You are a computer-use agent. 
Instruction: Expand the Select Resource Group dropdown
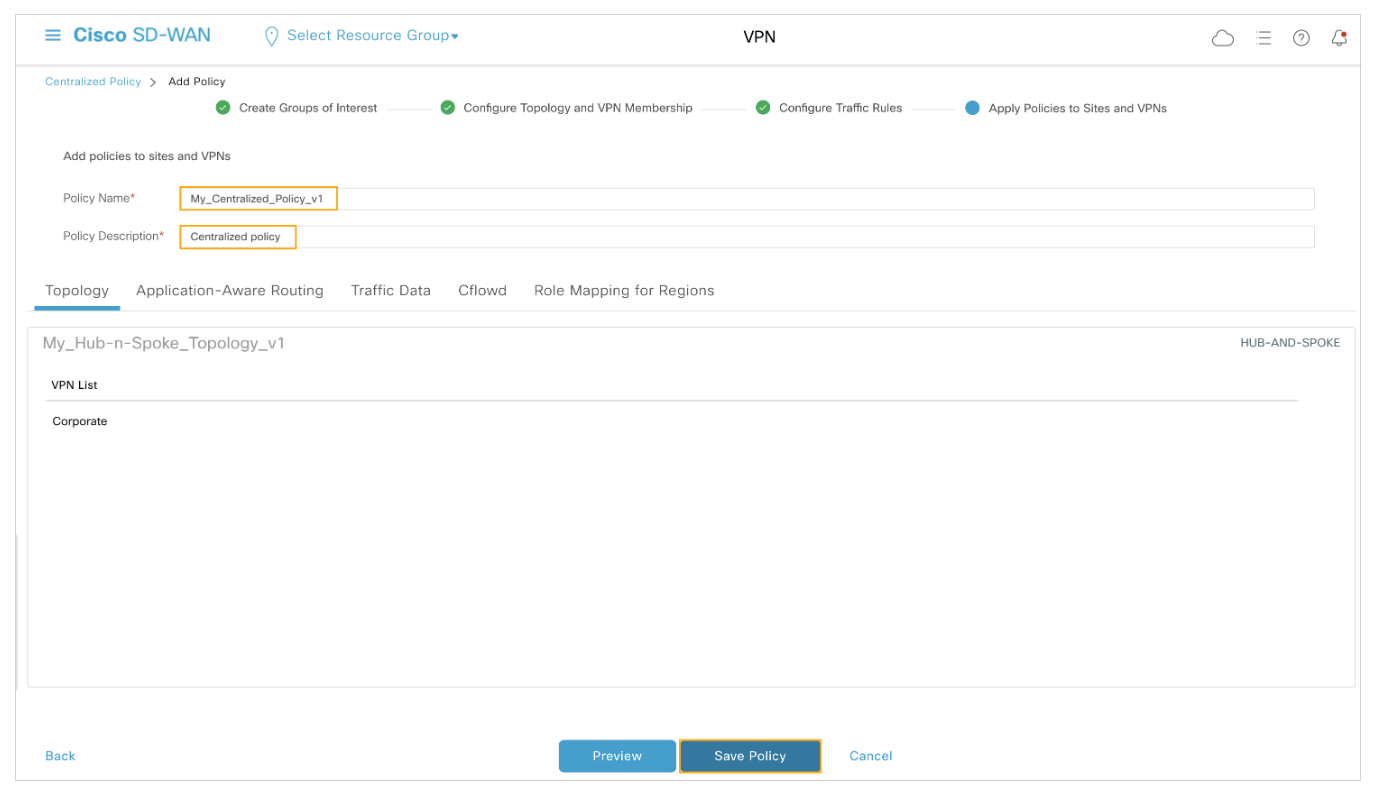click(372, 36)
